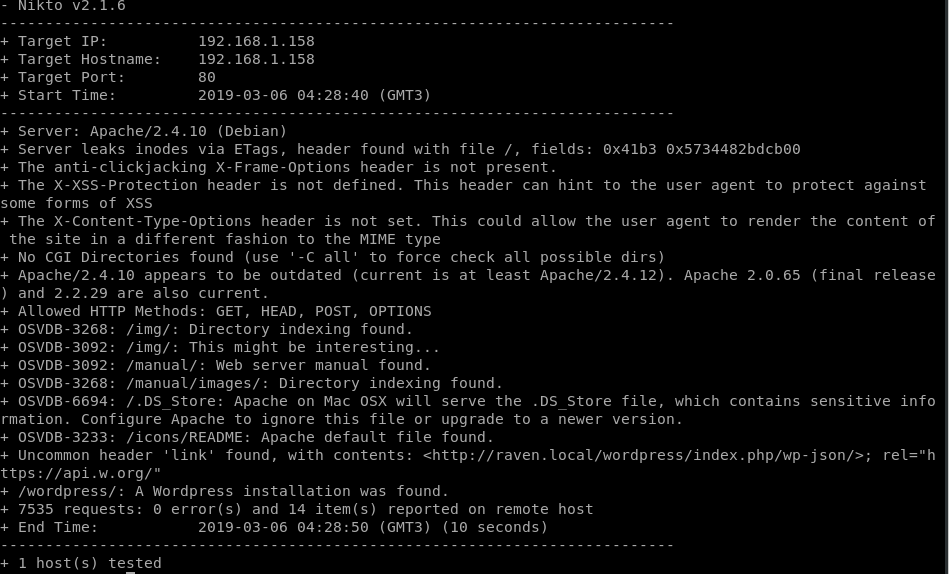
Task: Click the Target Port value 80
Action: tap(206, 78)
